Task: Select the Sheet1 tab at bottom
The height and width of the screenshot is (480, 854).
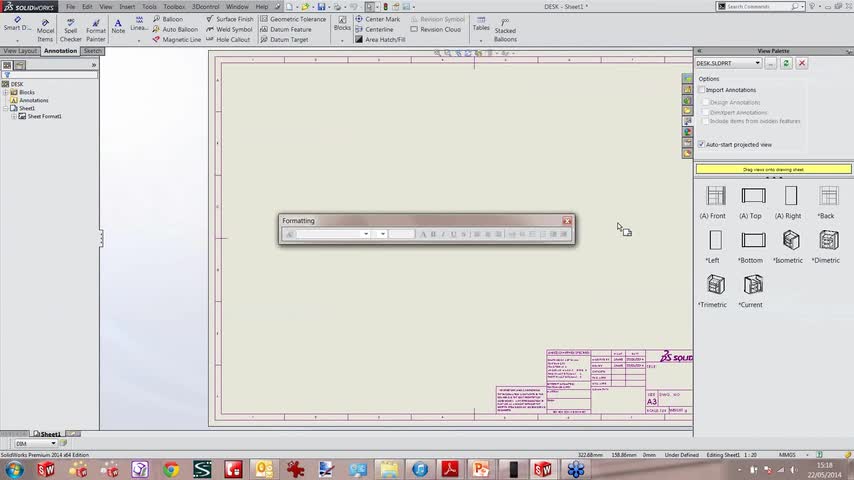Action: (47, 434)
